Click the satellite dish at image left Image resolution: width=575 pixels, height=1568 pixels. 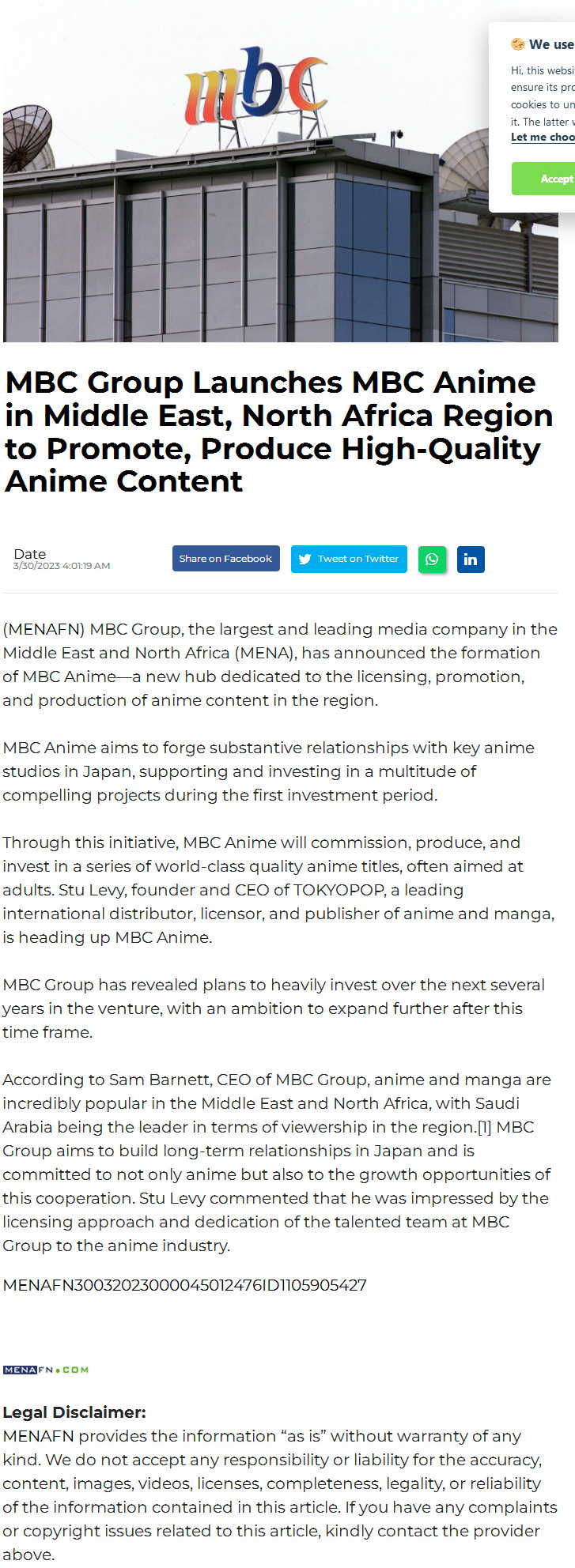(x=27, y=138)
